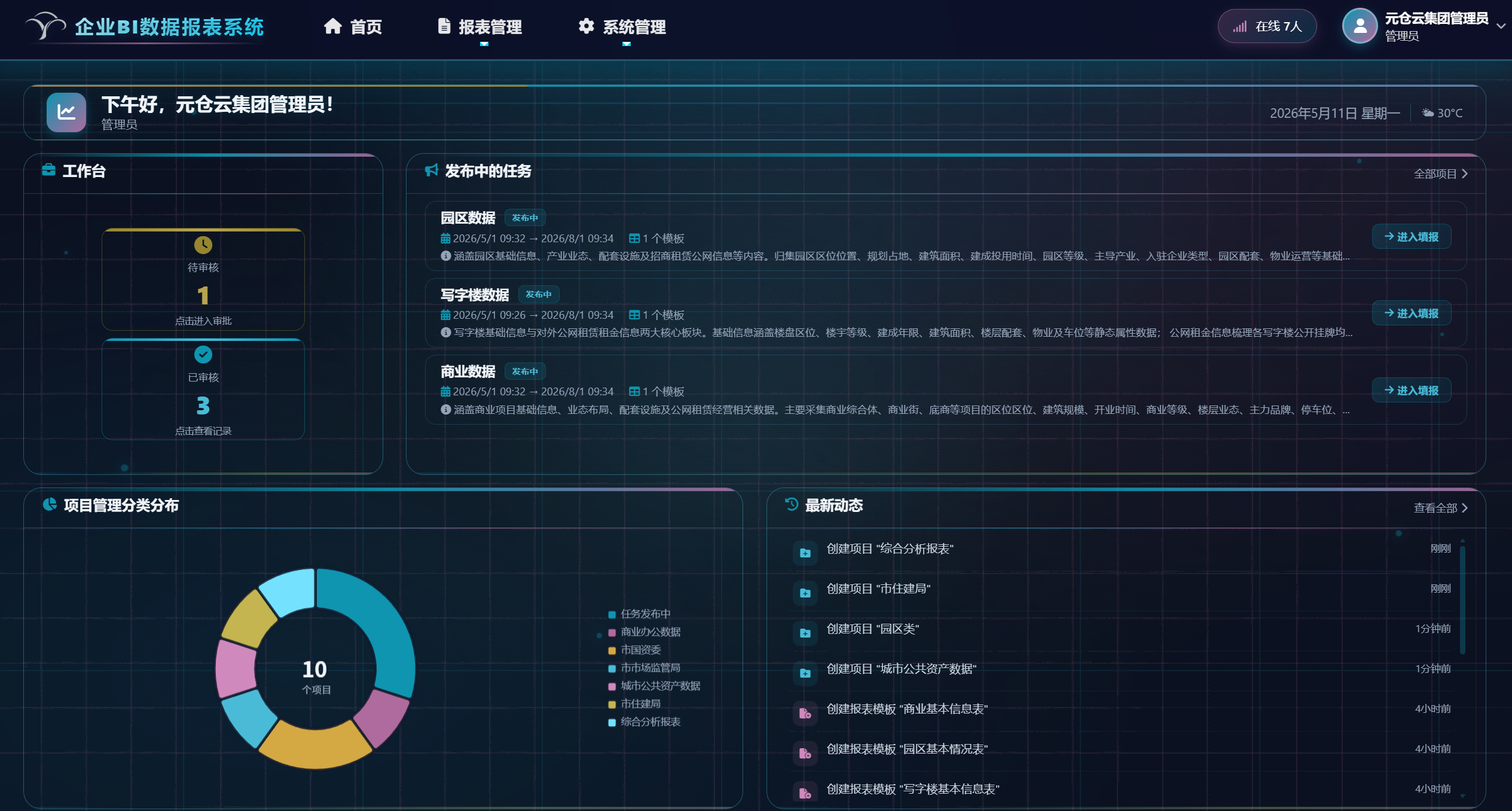
Task: Click the signal bars icon in 在线 7人
Action: pos(1239,26)
